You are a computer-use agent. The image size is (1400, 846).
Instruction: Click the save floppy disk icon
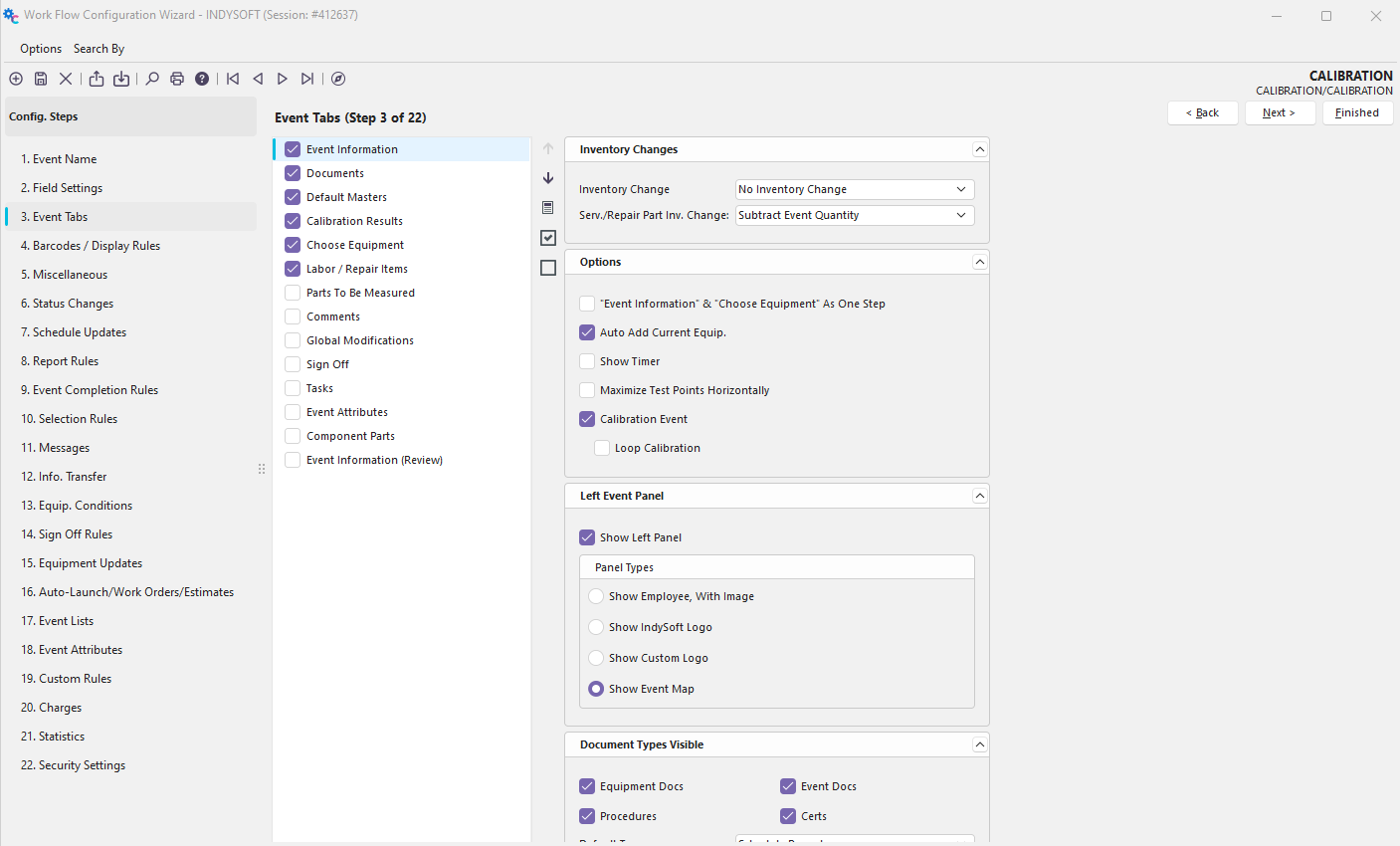41,79
